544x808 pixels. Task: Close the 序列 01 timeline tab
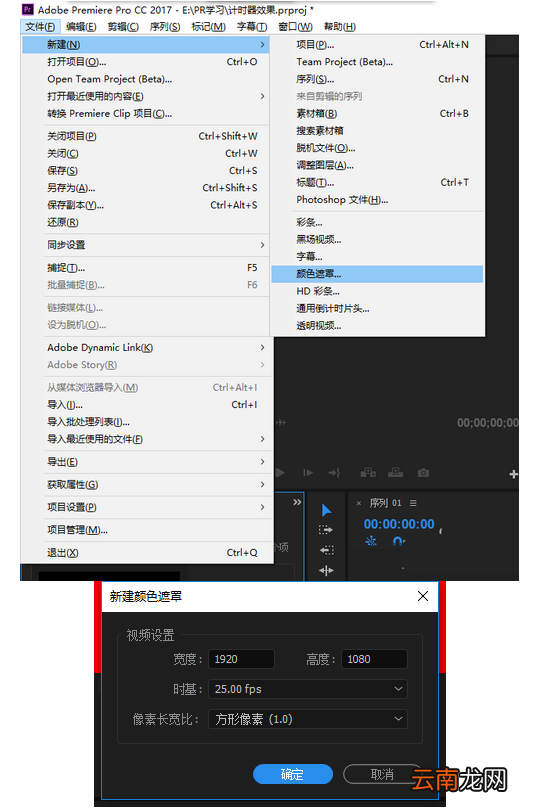(359, 503)
